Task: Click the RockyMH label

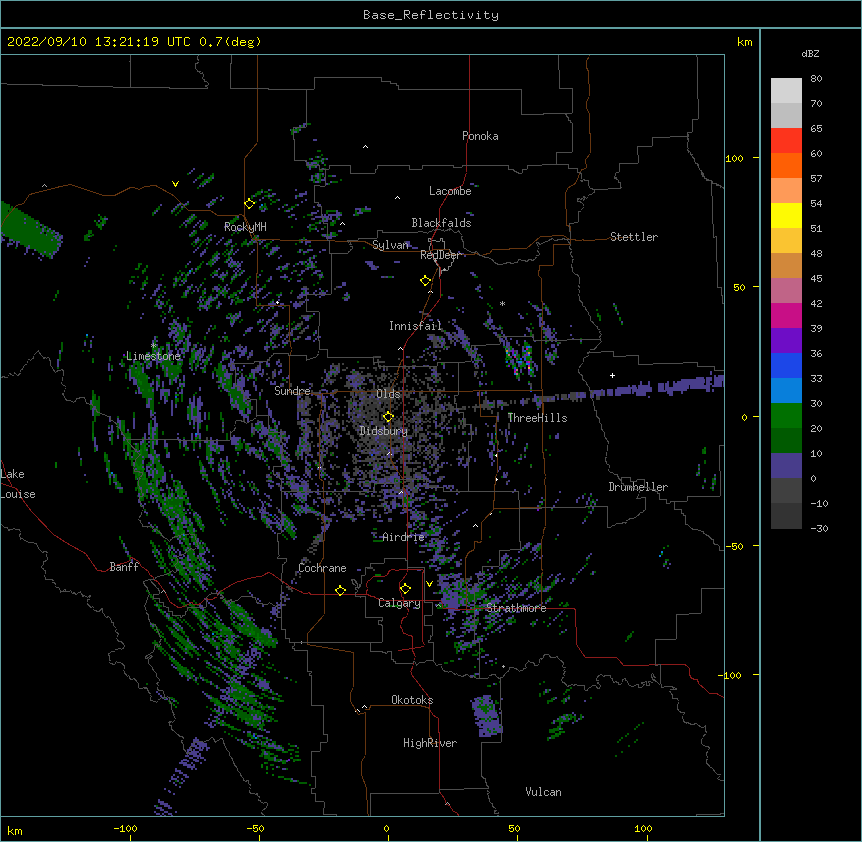Action: (245, 227)
